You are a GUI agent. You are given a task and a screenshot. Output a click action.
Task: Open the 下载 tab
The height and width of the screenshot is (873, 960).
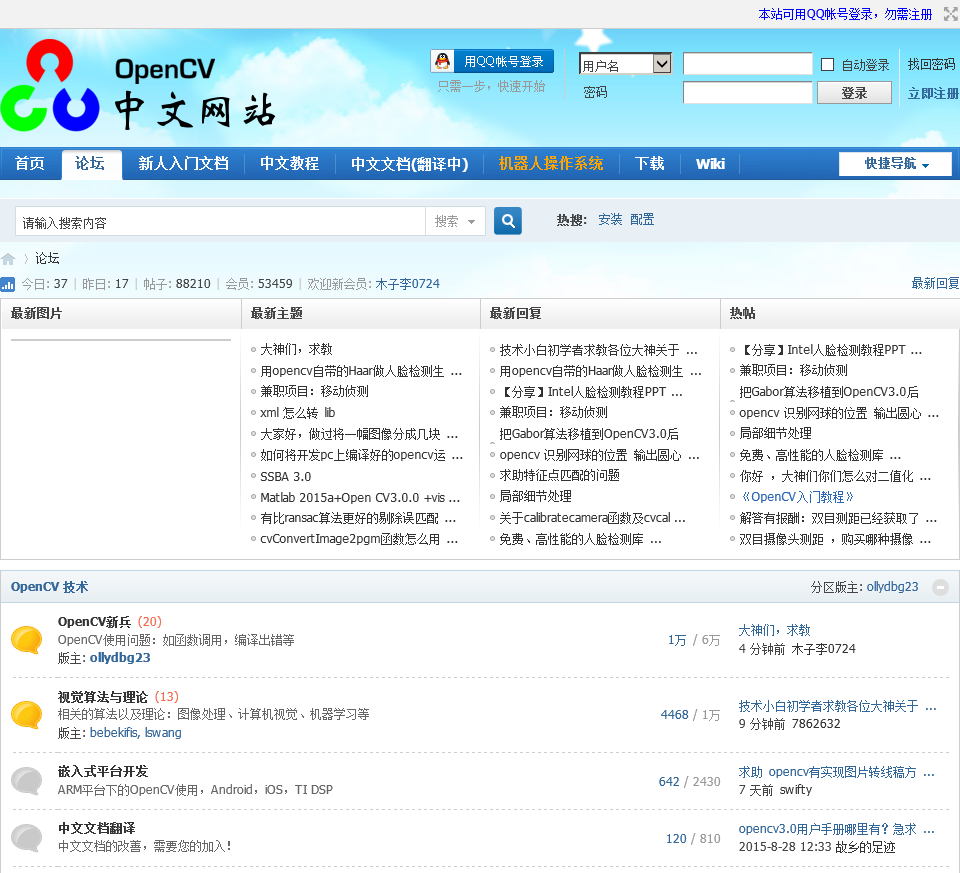pos(650,163)
